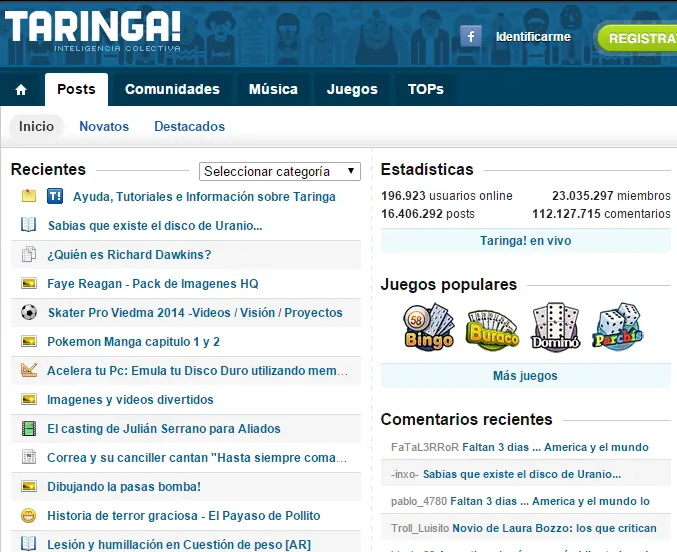Open post Dibujando la pasas bomba!
Viewport: 677px width, 552px height.
tap(124, 487)
